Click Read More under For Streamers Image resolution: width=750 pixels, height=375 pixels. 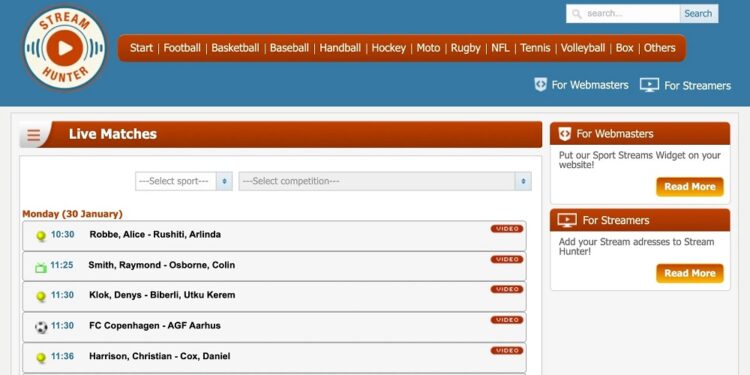690,273
